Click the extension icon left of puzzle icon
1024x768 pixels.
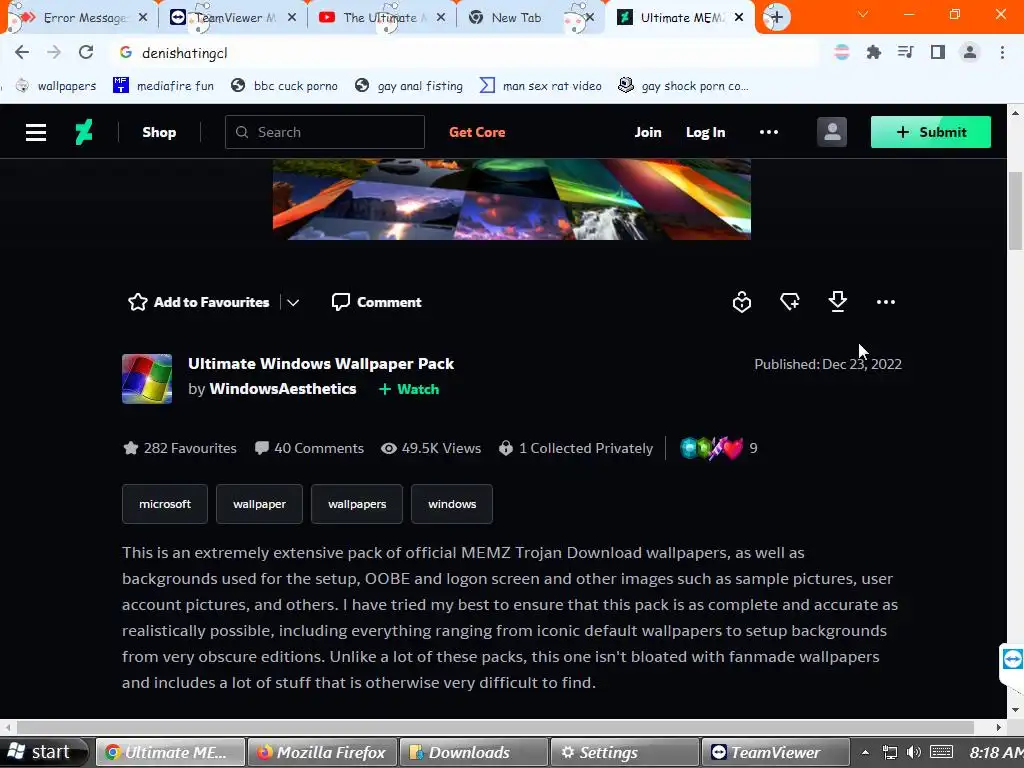coord(842,52)
